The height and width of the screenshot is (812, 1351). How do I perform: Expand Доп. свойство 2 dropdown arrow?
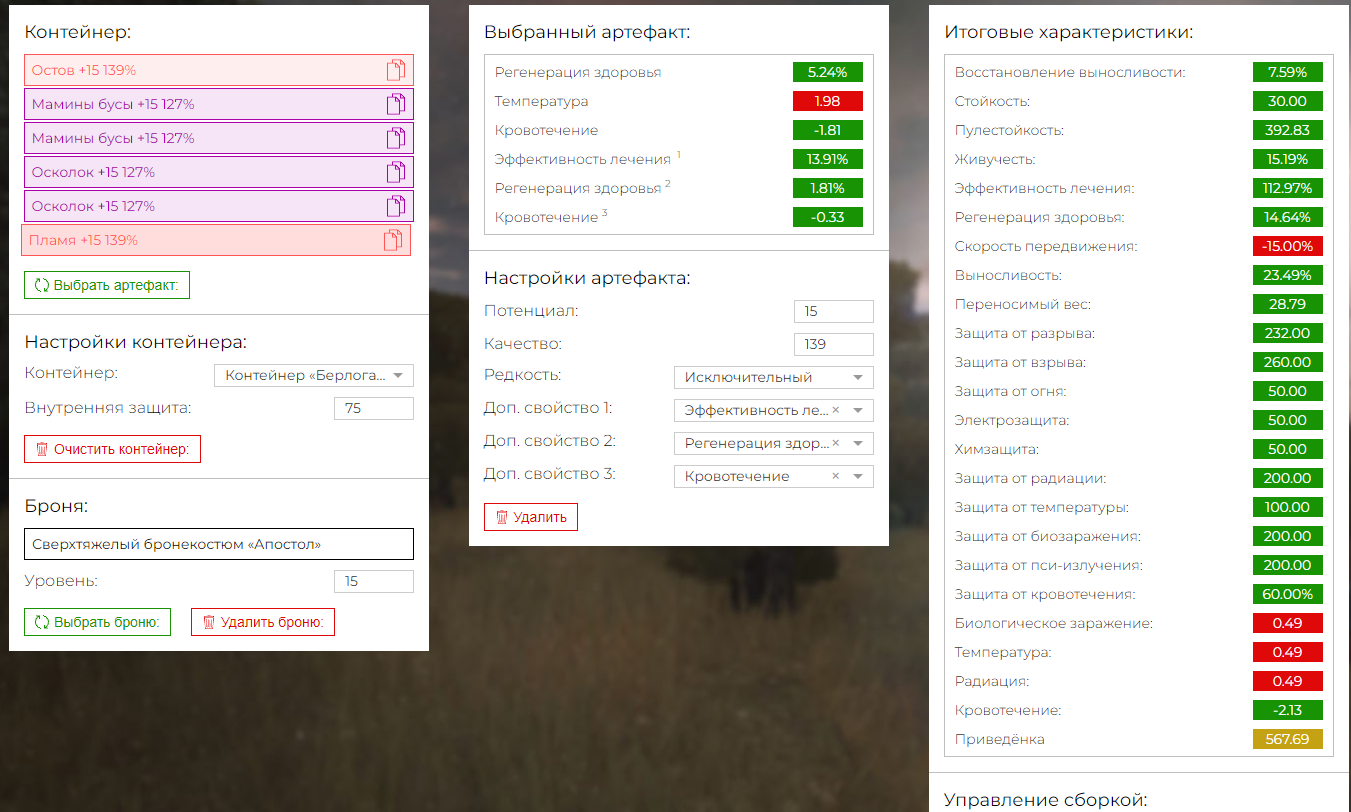click(858, 444)
